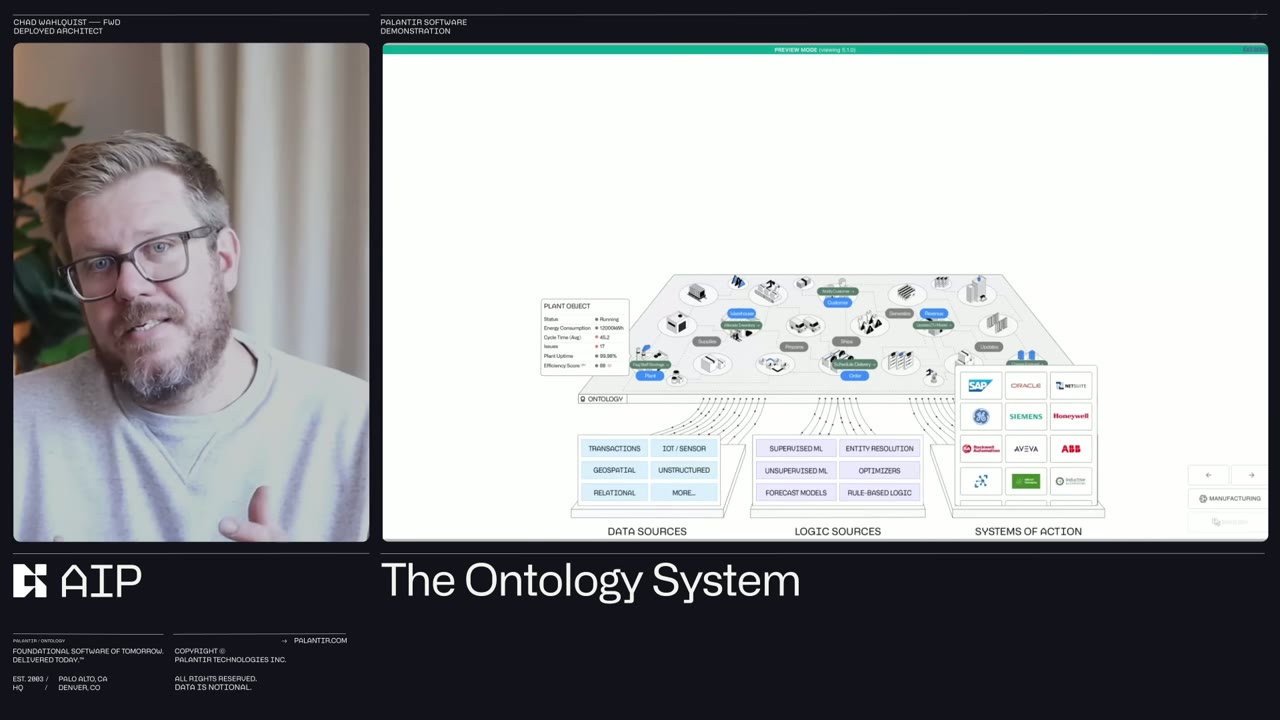Expand the Schedule Delivery action

point(853,364)
